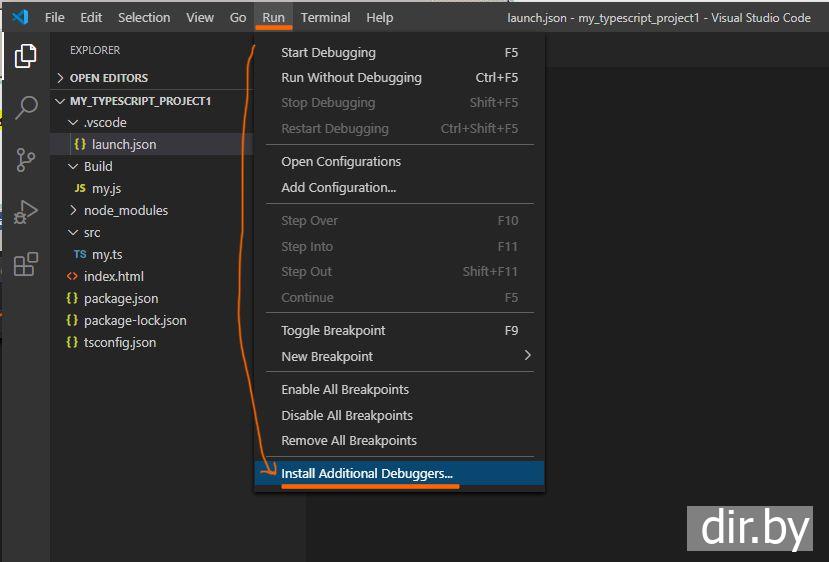Select the node_modules folder name
The image size is (829, 562).
pyautogui.click(x=126, y=210)
